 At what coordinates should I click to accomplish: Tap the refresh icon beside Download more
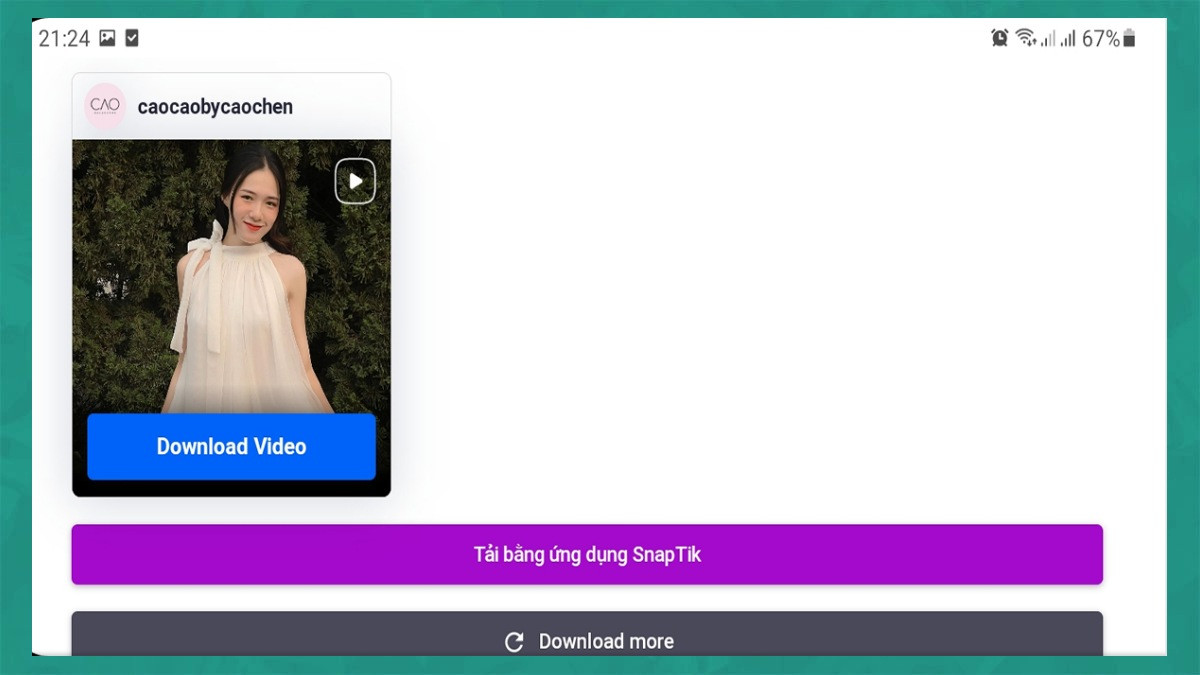click(x=514, y=641)
